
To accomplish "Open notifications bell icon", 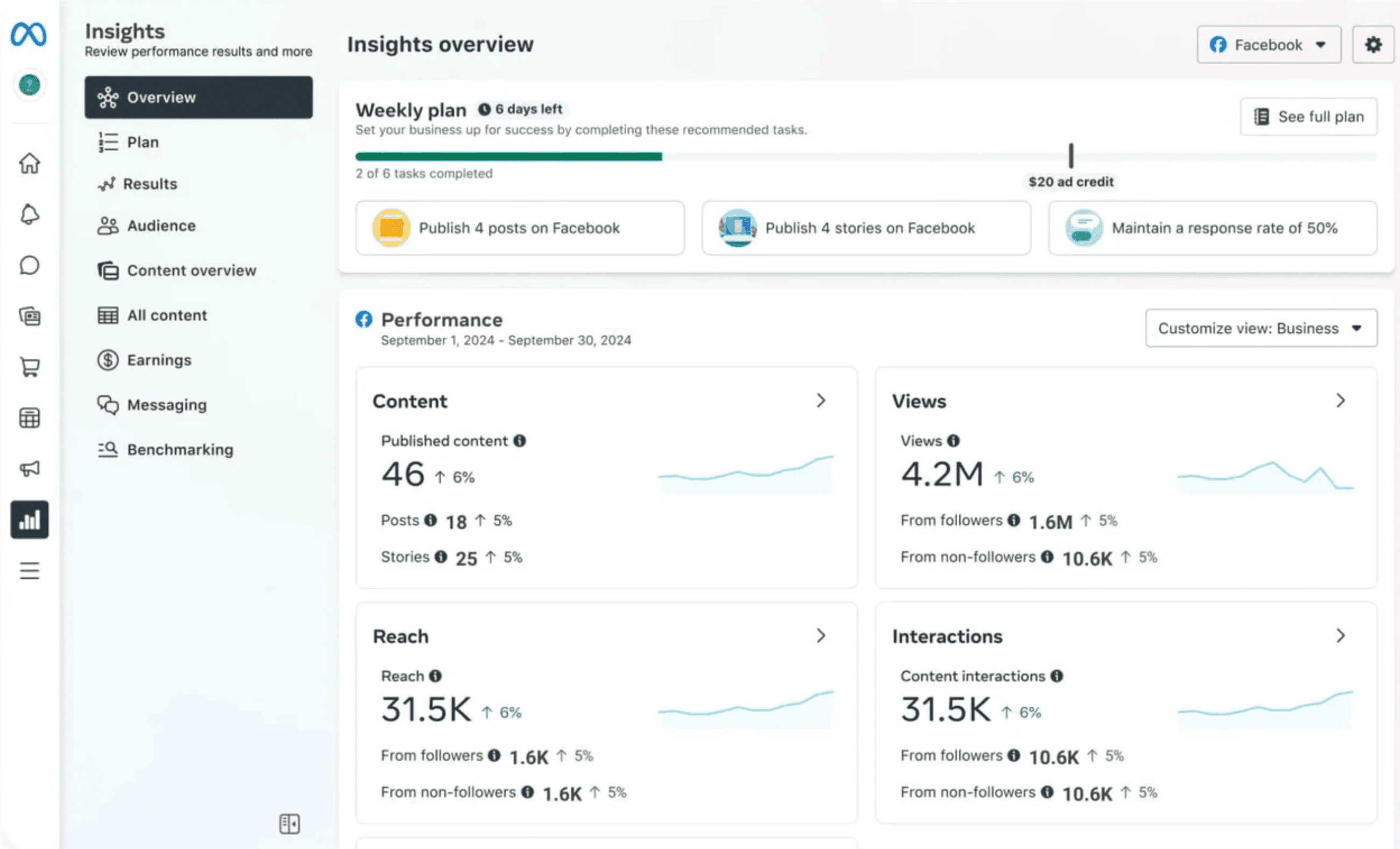I will pos(30,215).
